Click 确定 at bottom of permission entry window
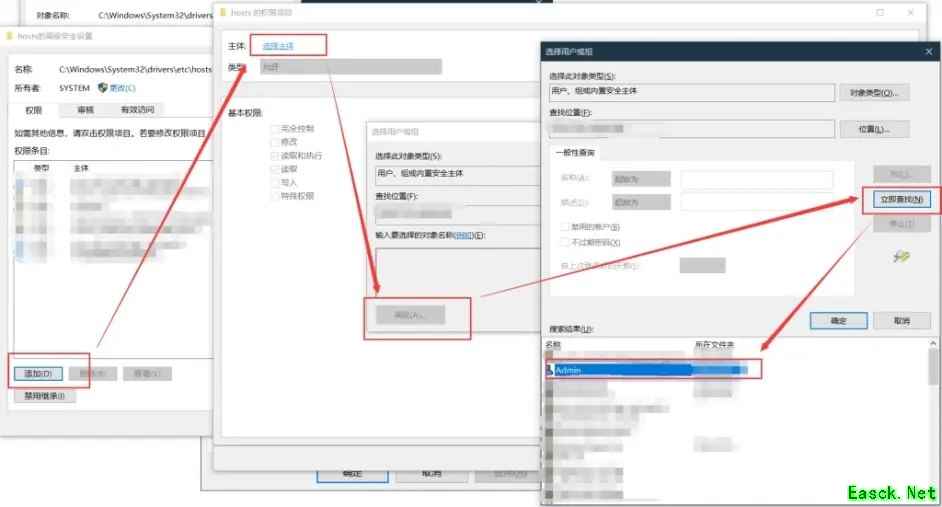This screenshot has height=507, width=942. coord(353,475)
